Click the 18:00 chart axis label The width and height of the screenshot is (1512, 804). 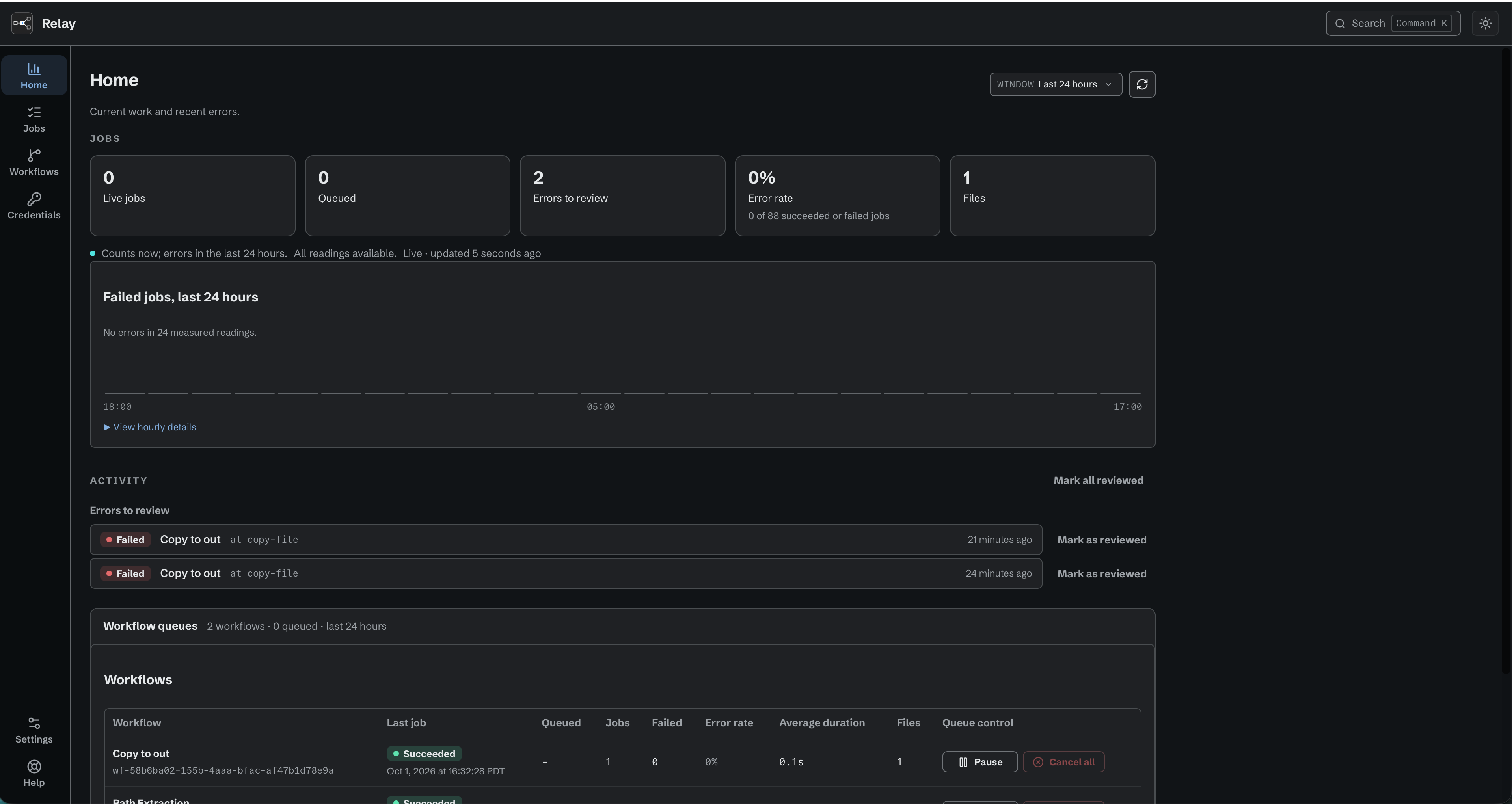[117, 407]
